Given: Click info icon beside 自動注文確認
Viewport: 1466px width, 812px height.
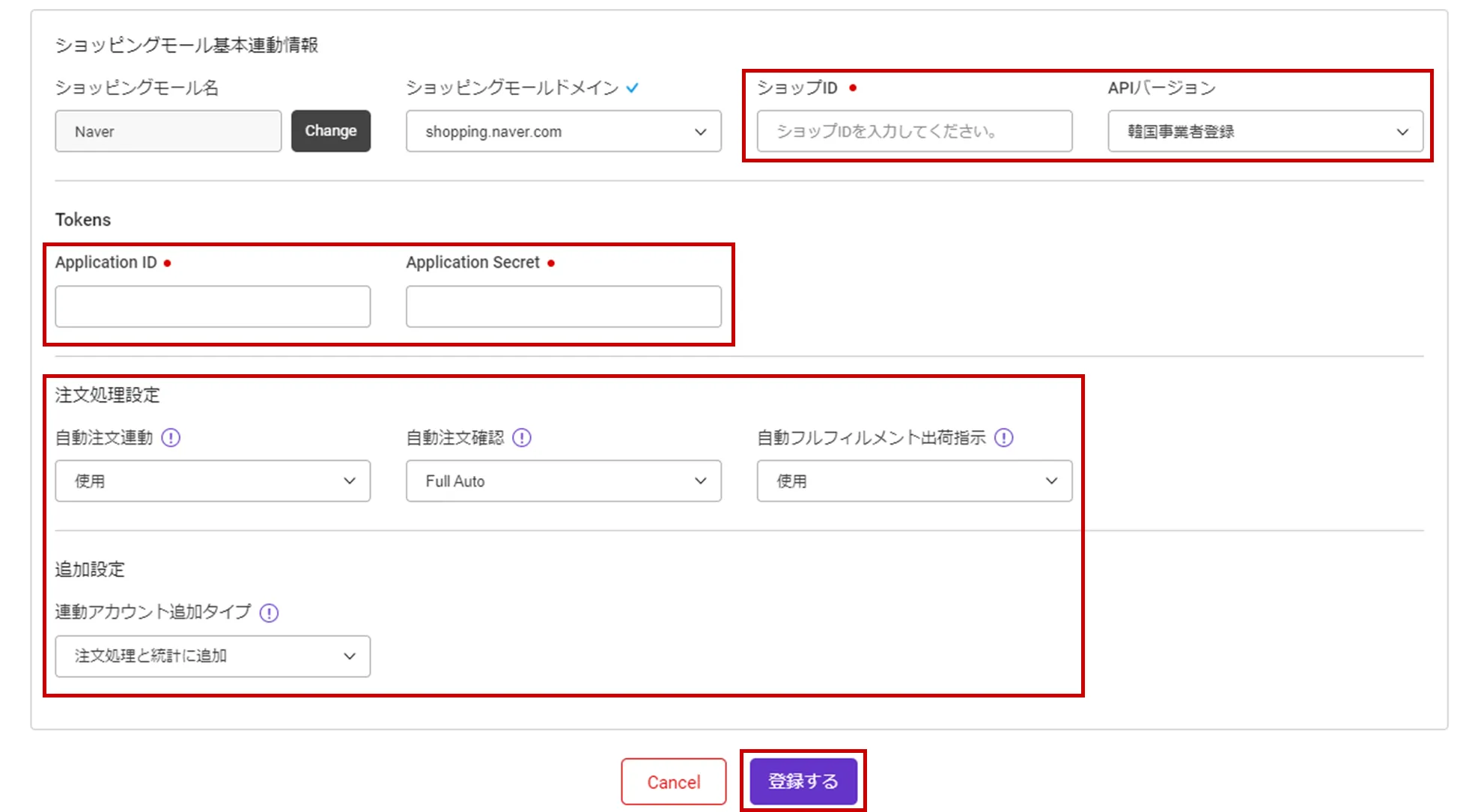Looking at the screenshot, I should point(522,438).
